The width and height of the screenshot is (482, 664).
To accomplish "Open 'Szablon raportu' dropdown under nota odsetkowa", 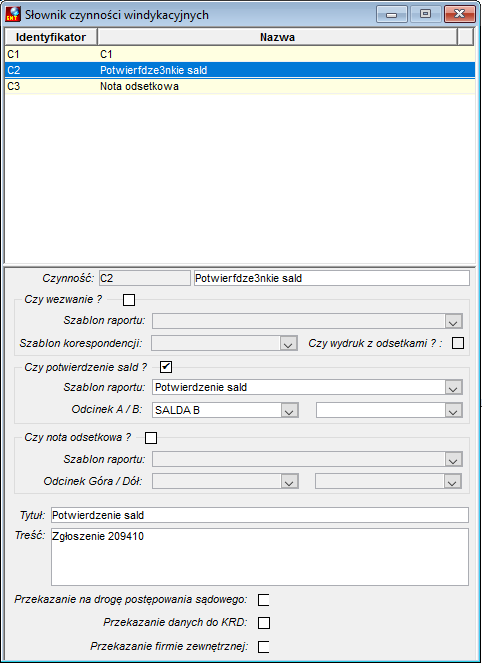I will tap(453, 459).
